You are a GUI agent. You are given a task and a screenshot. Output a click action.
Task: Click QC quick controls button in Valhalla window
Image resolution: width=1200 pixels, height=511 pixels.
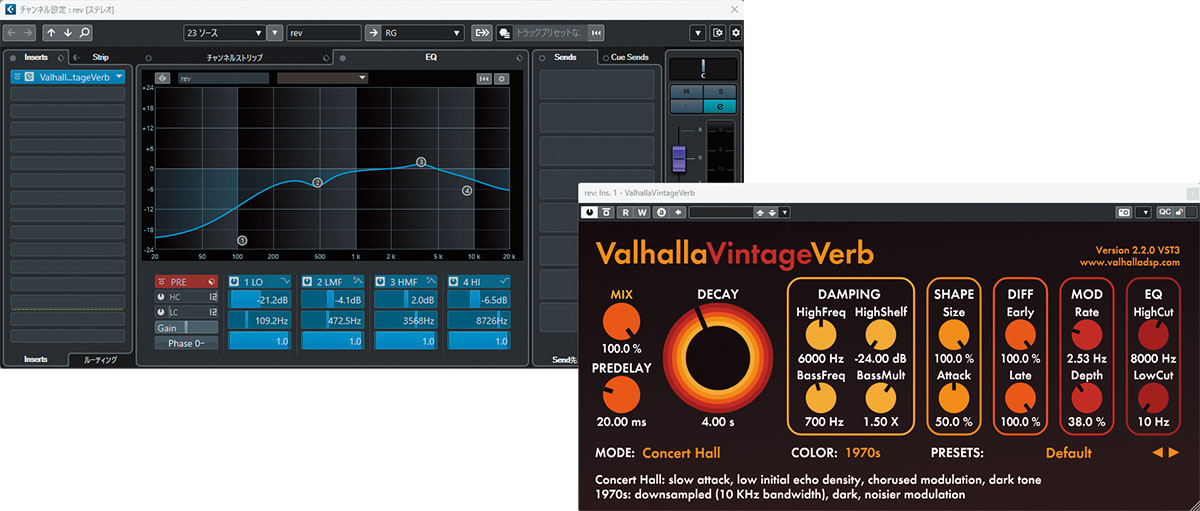[1164, 212]
